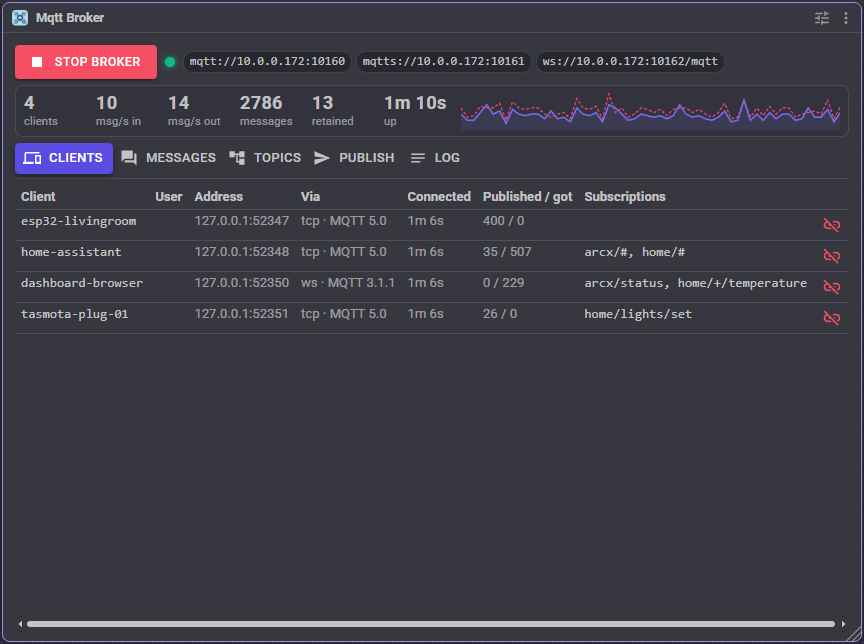Screen dimensions: 864x644
Task: Click the 35 / 507 published count
Action: coord(507,252)
